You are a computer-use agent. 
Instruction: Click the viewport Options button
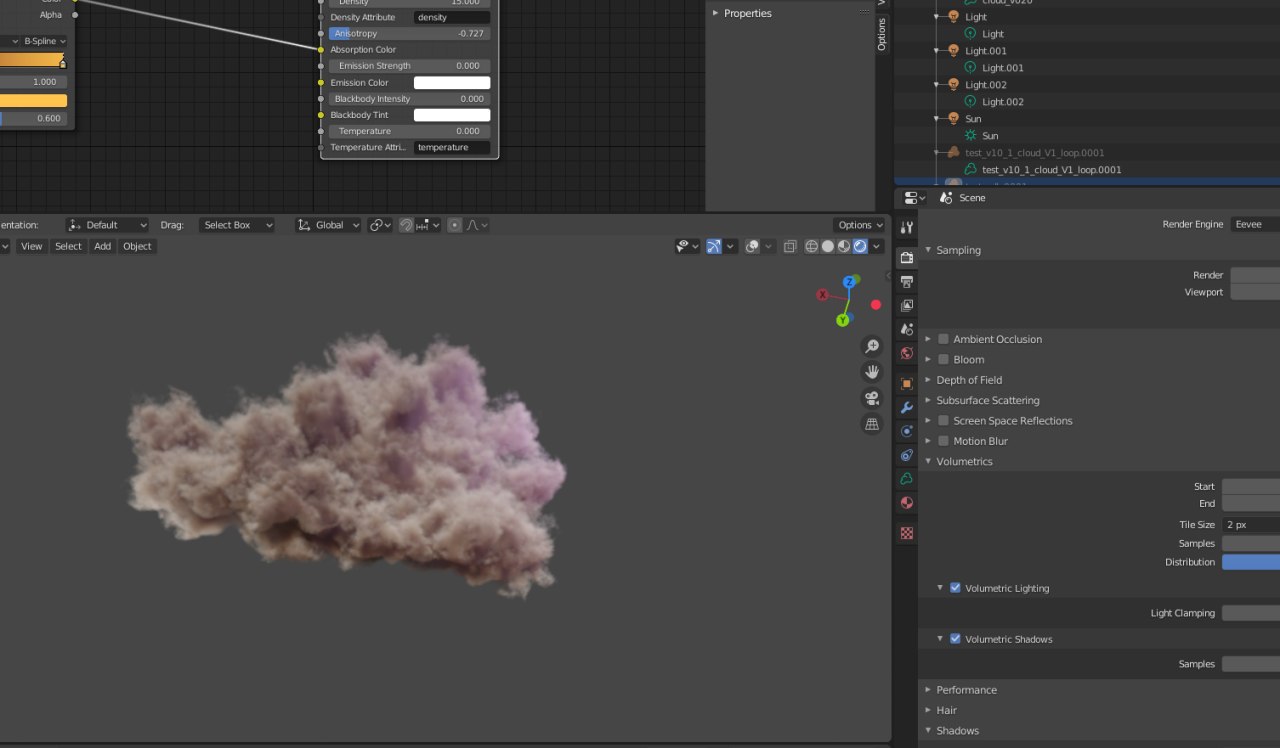point(860,225)
